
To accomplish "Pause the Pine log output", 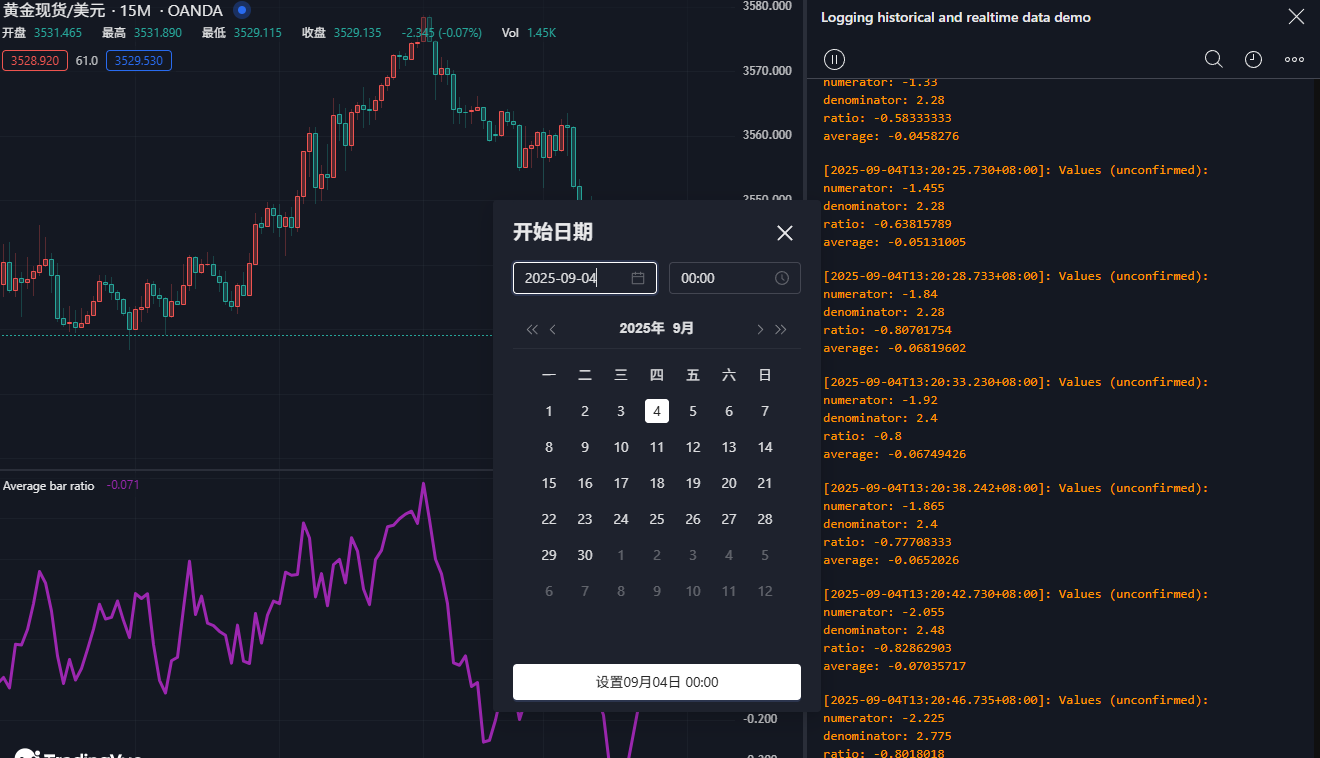I will click(x=834, y=59).
